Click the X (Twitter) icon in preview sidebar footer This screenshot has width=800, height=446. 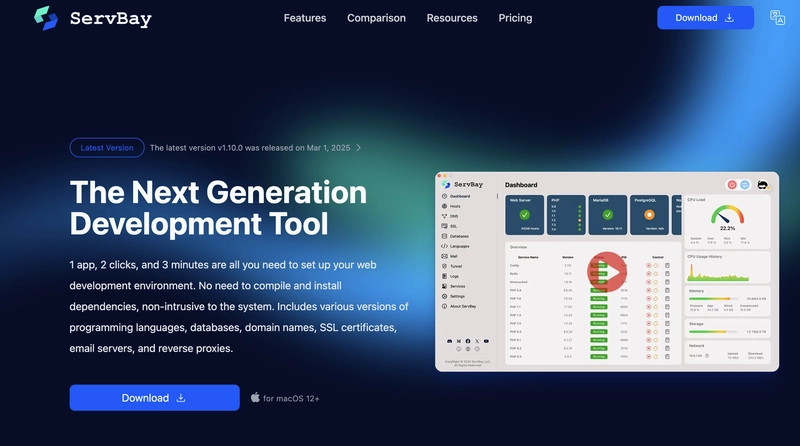coord(477,341)
